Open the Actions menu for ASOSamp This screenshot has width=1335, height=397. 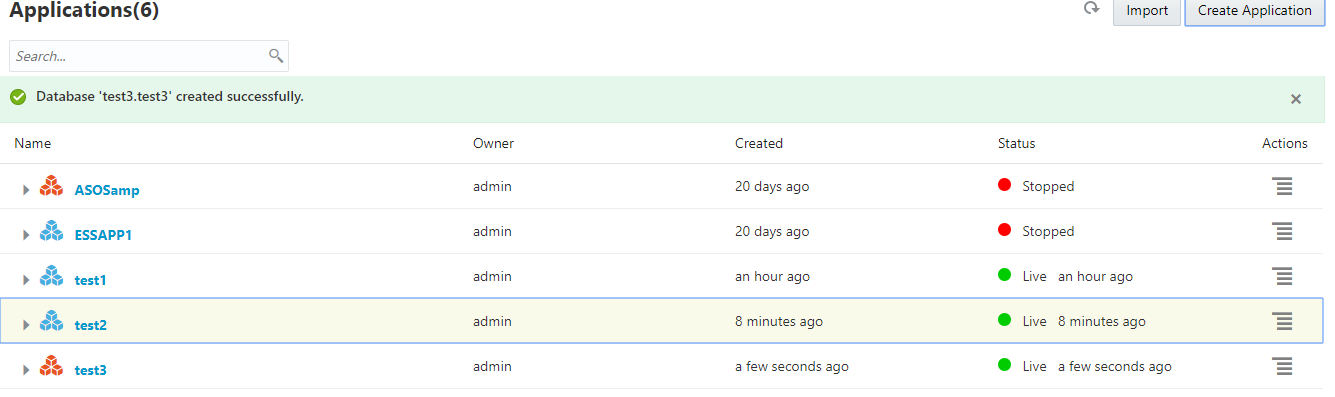[1283, 186]
